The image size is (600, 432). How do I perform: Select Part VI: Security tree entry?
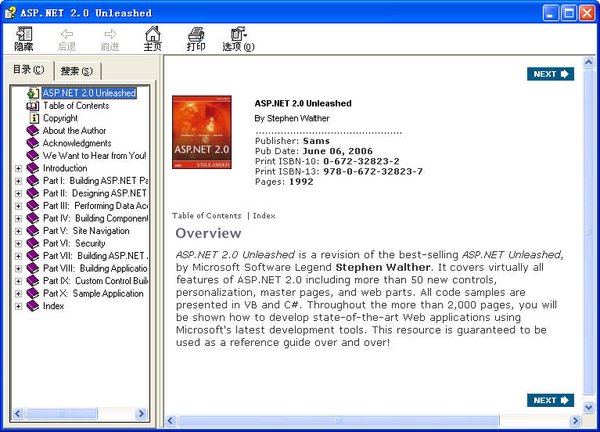coord(74,243)
